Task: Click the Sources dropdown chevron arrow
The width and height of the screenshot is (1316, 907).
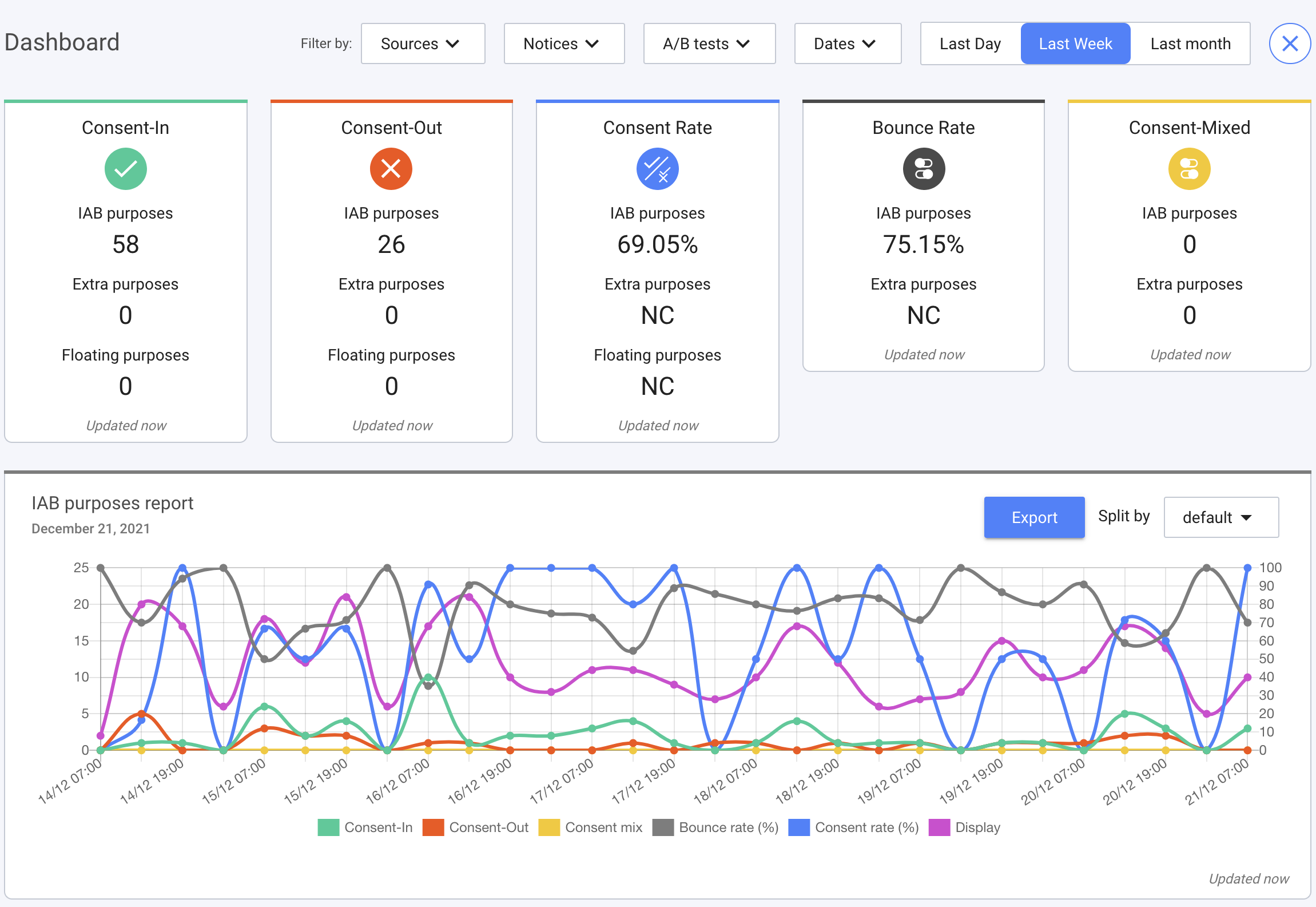Action: point(453,43)
